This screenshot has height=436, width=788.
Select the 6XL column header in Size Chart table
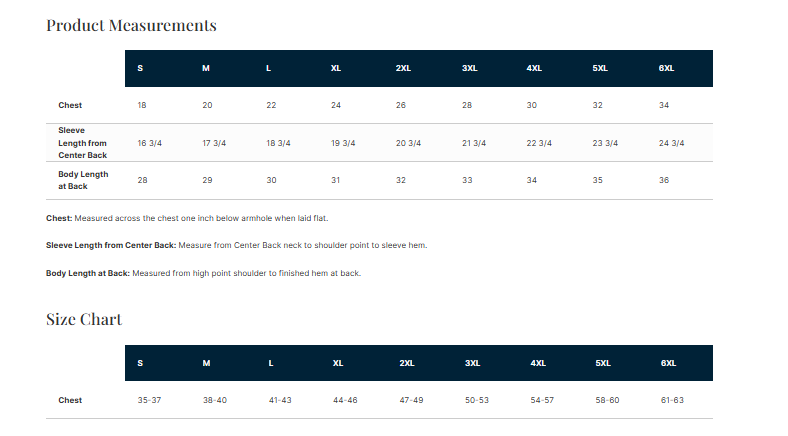pyautogui.click(x=668, y=363)
